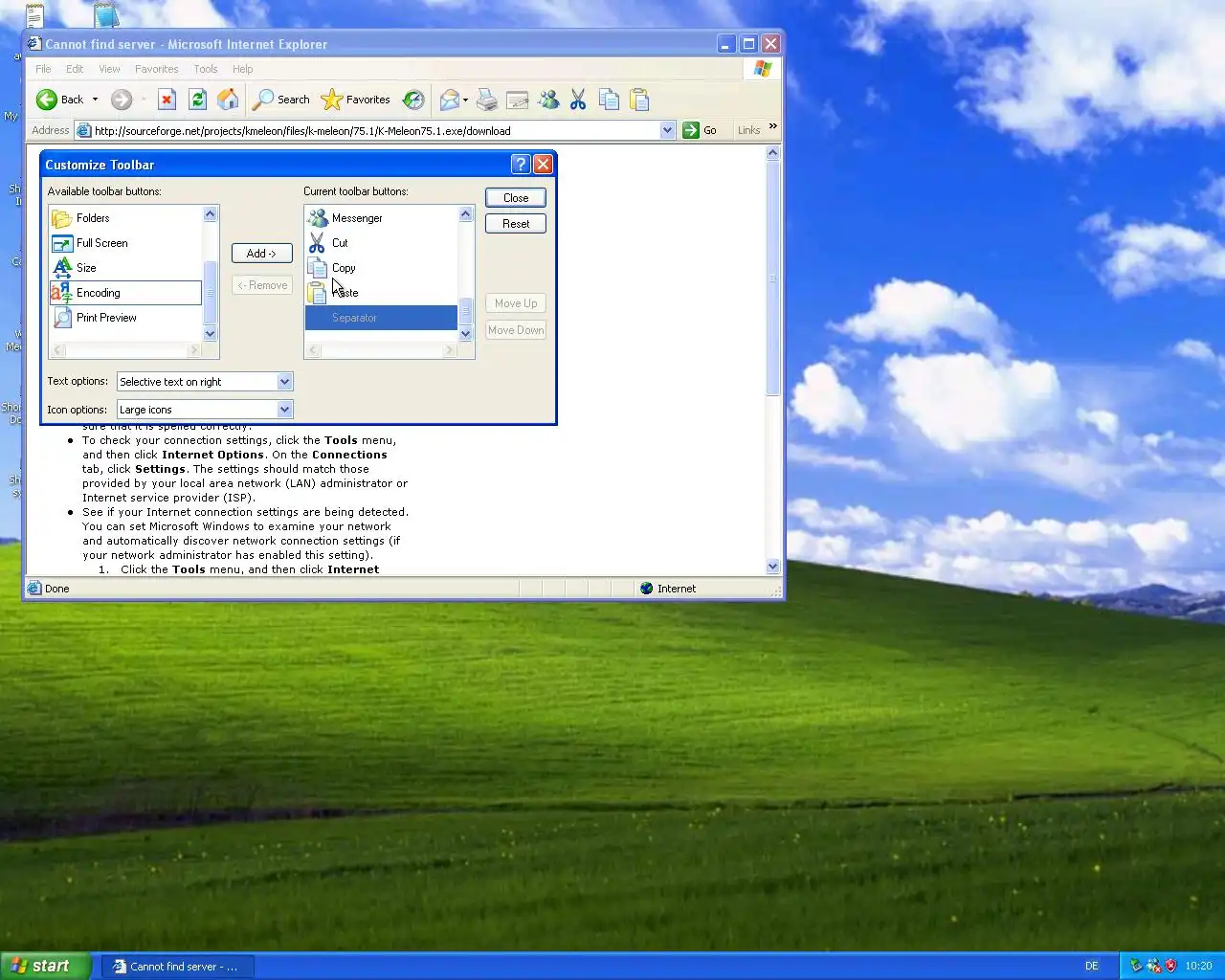Expand the Links toolbar chevron
Image resolution: width=1225 pixels, height=980 pixels.
pos(772,126)
